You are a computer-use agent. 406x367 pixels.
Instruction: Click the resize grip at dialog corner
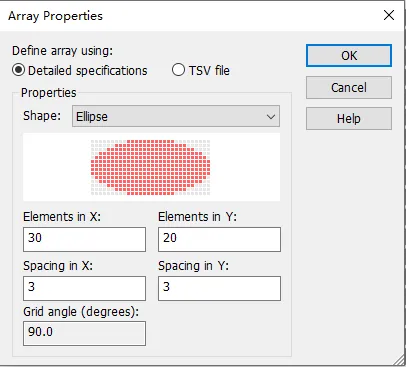(399, 360)
